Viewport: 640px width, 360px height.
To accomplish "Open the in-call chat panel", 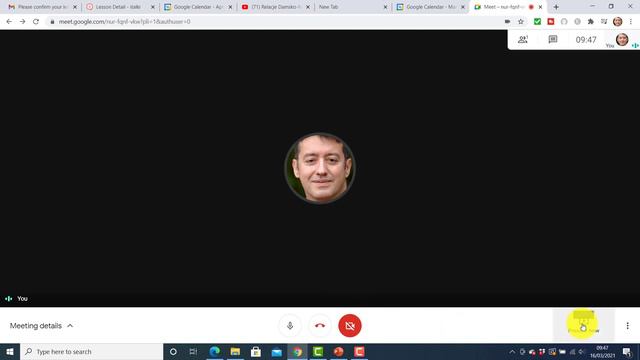I will coord(553,40).
